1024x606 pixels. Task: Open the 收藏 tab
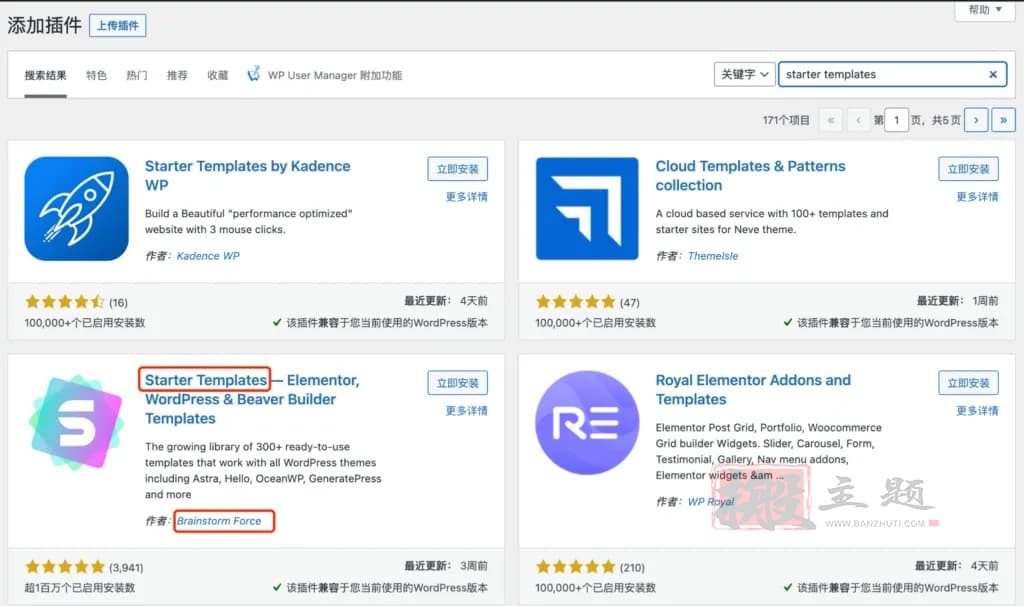(217, 75)
